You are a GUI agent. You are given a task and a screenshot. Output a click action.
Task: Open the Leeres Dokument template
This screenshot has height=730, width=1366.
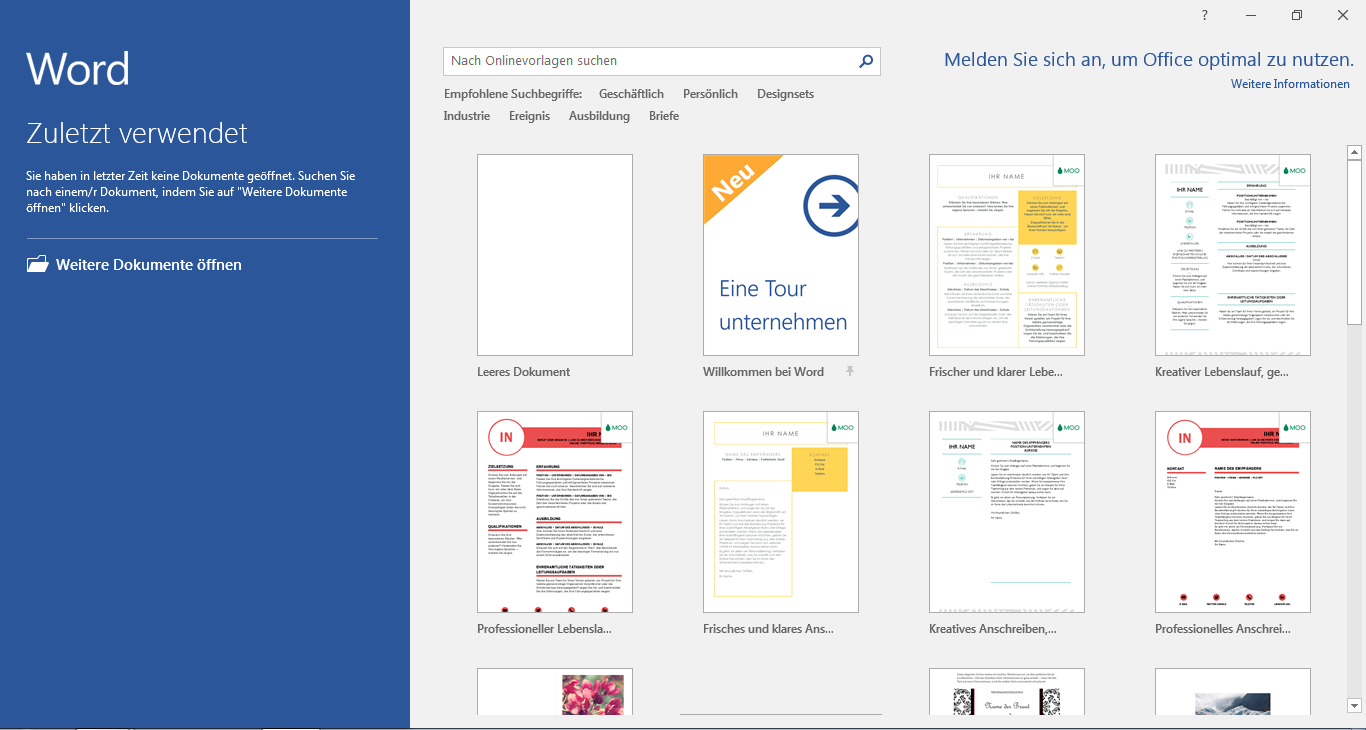[555, 255]
